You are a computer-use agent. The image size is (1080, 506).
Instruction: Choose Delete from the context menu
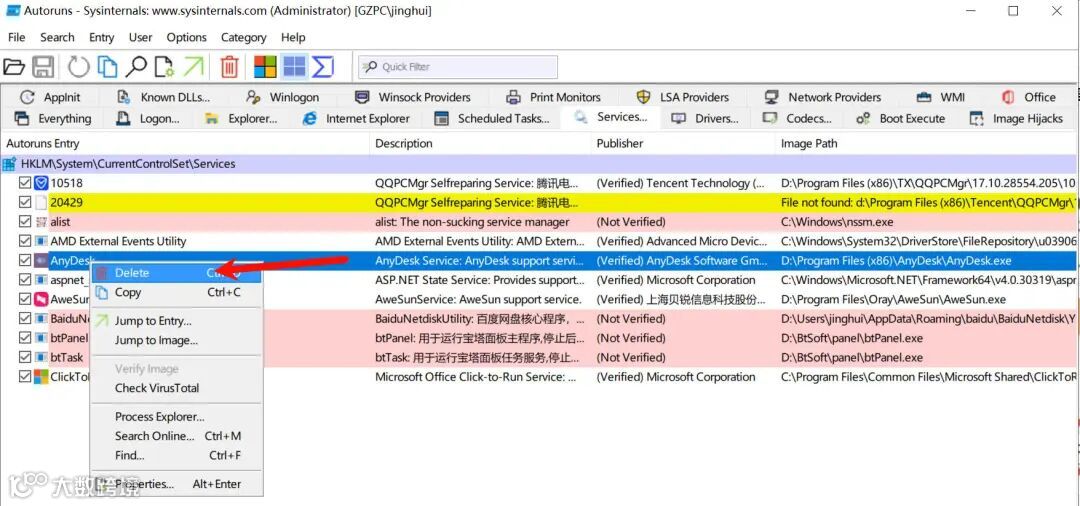pyautogui.click(x=176, y=273)
